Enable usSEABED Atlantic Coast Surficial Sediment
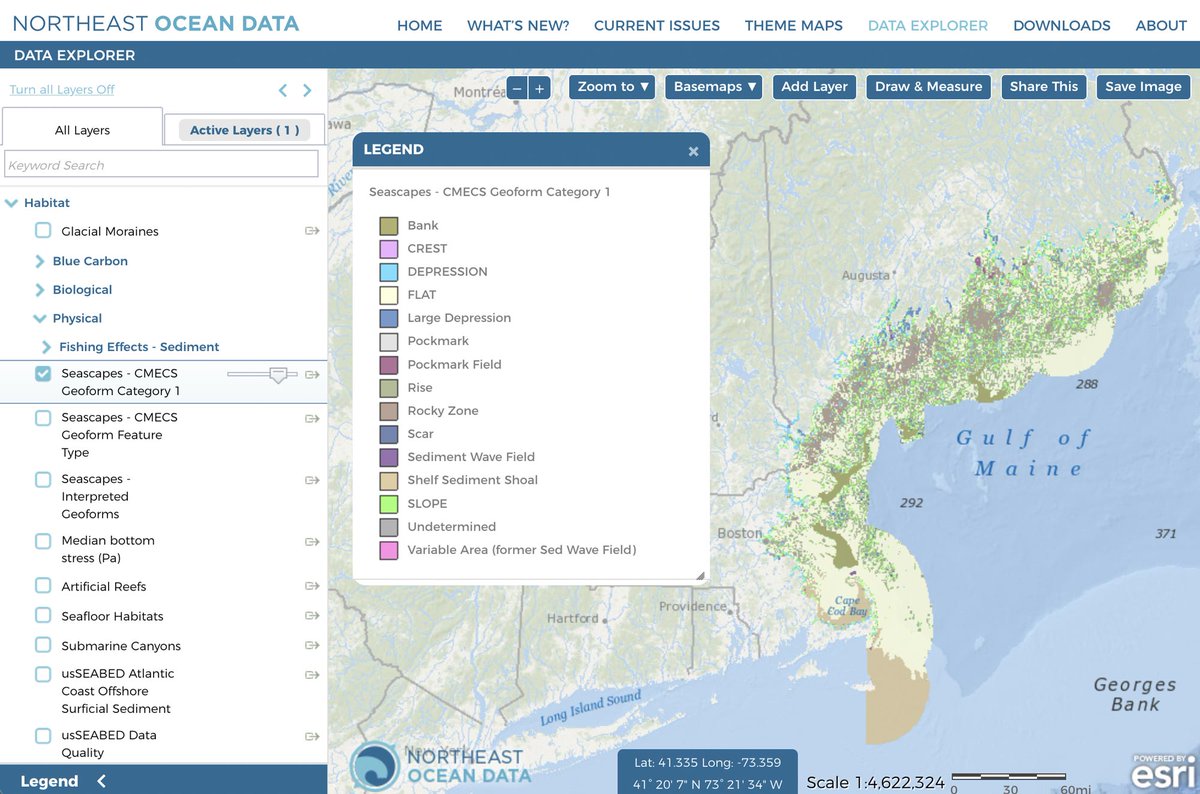 click(43, 674)
